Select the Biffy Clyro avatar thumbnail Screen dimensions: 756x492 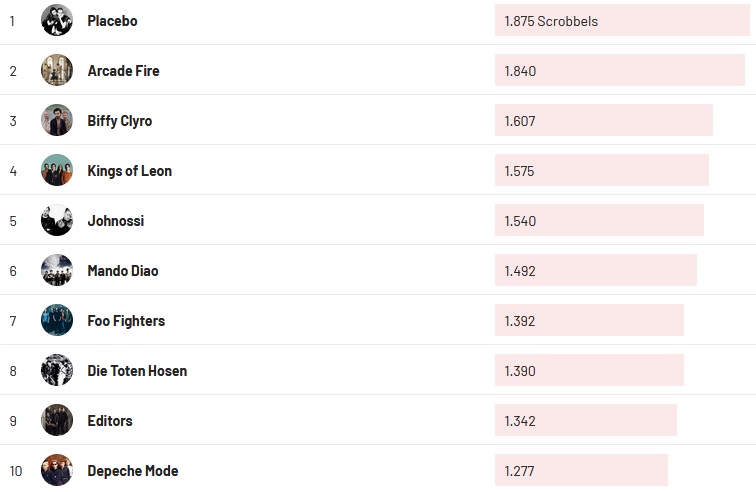(x=57, y=120)
